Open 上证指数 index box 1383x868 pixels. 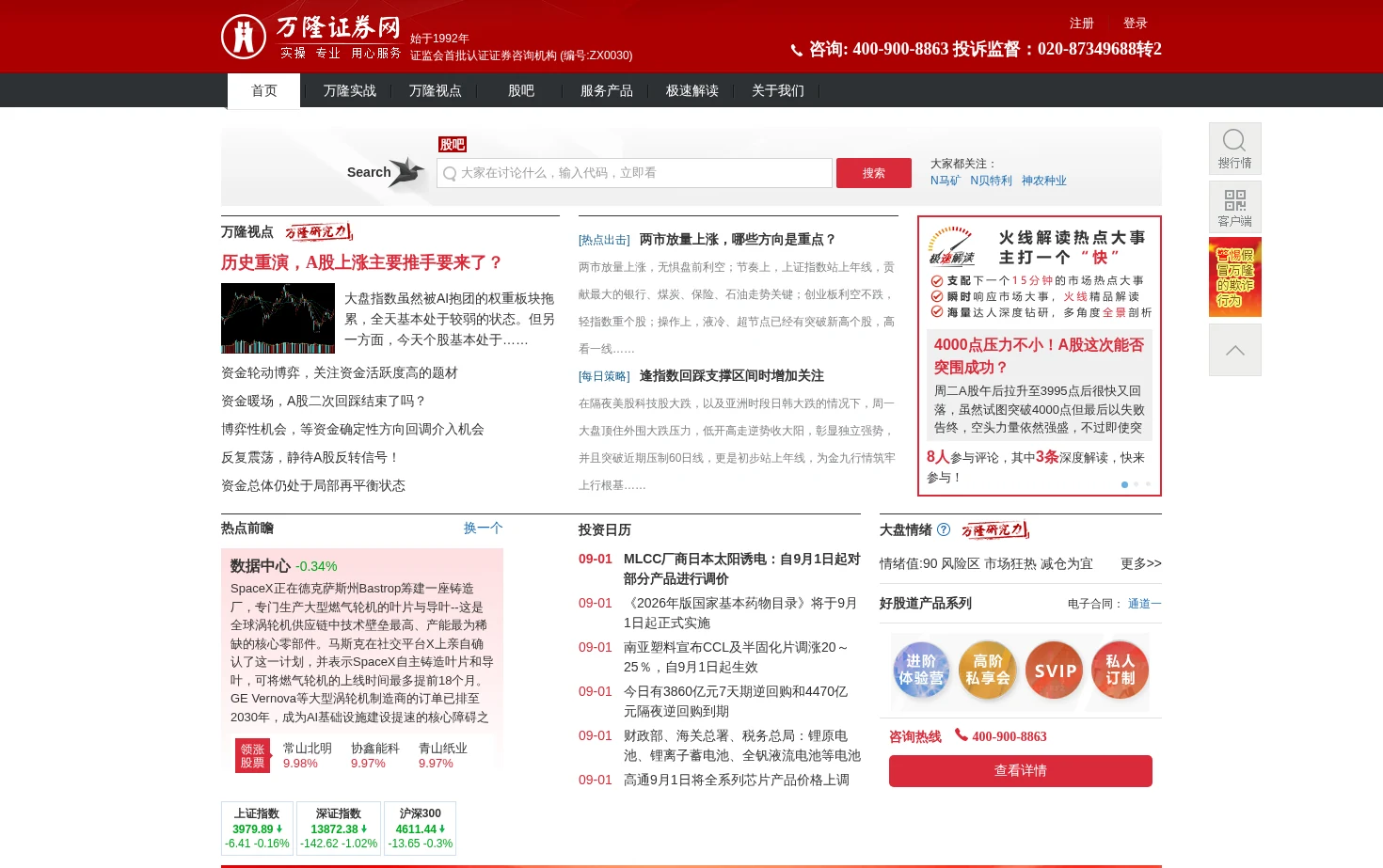click(257, 829)
